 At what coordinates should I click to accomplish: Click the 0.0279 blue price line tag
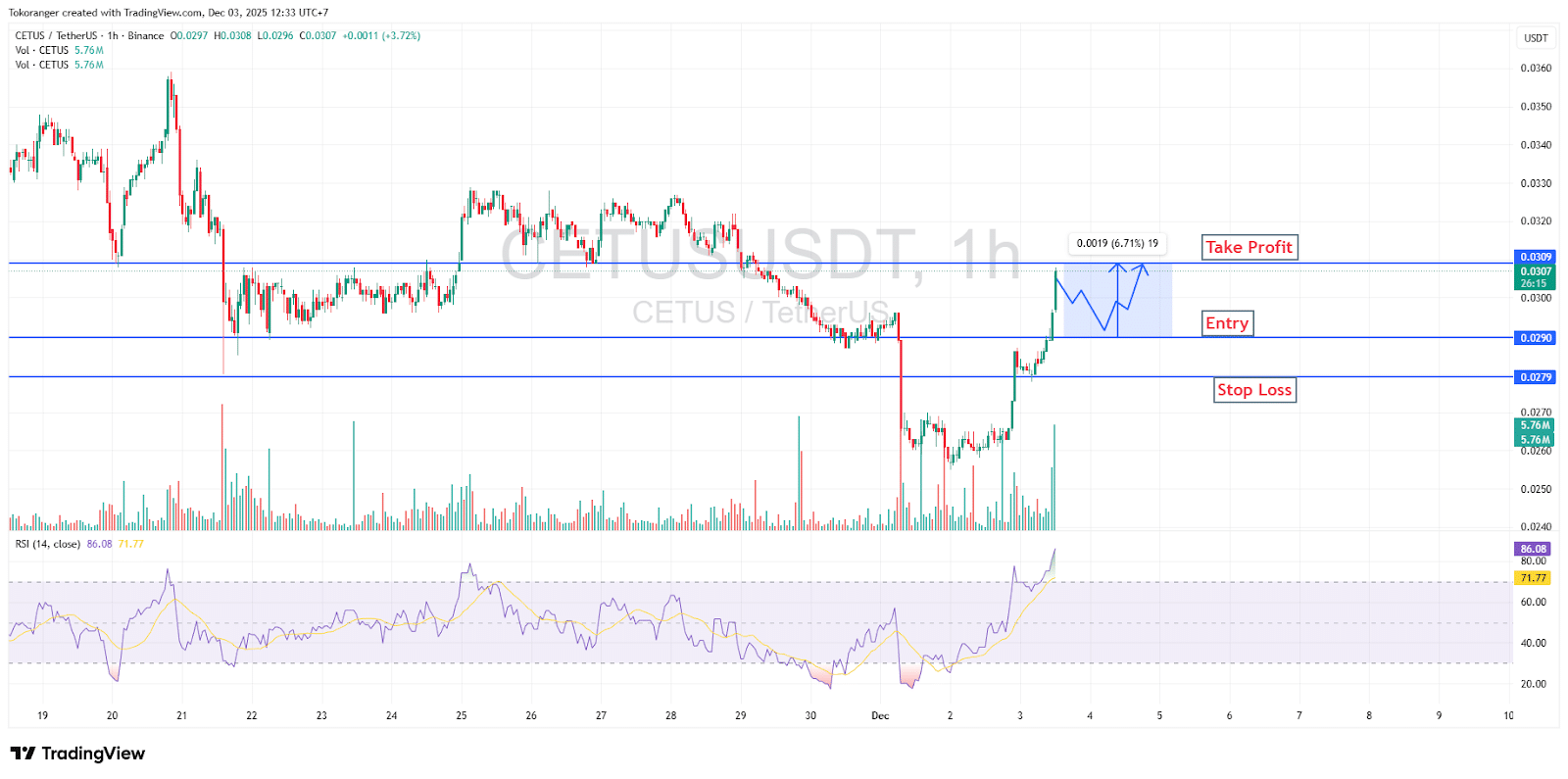coord(1536,377)
